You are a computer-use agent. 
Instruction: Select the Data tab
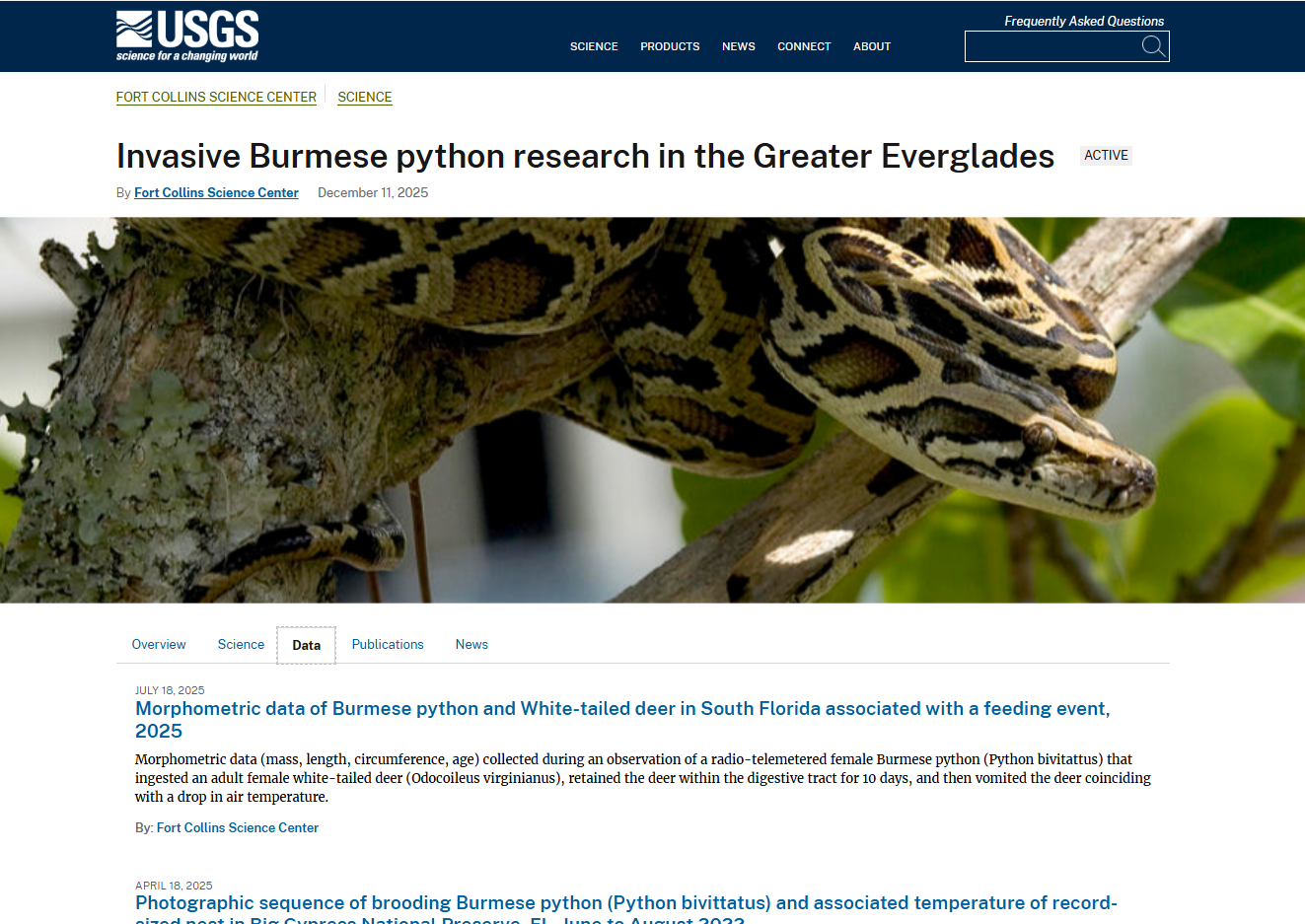pos(306,645)
